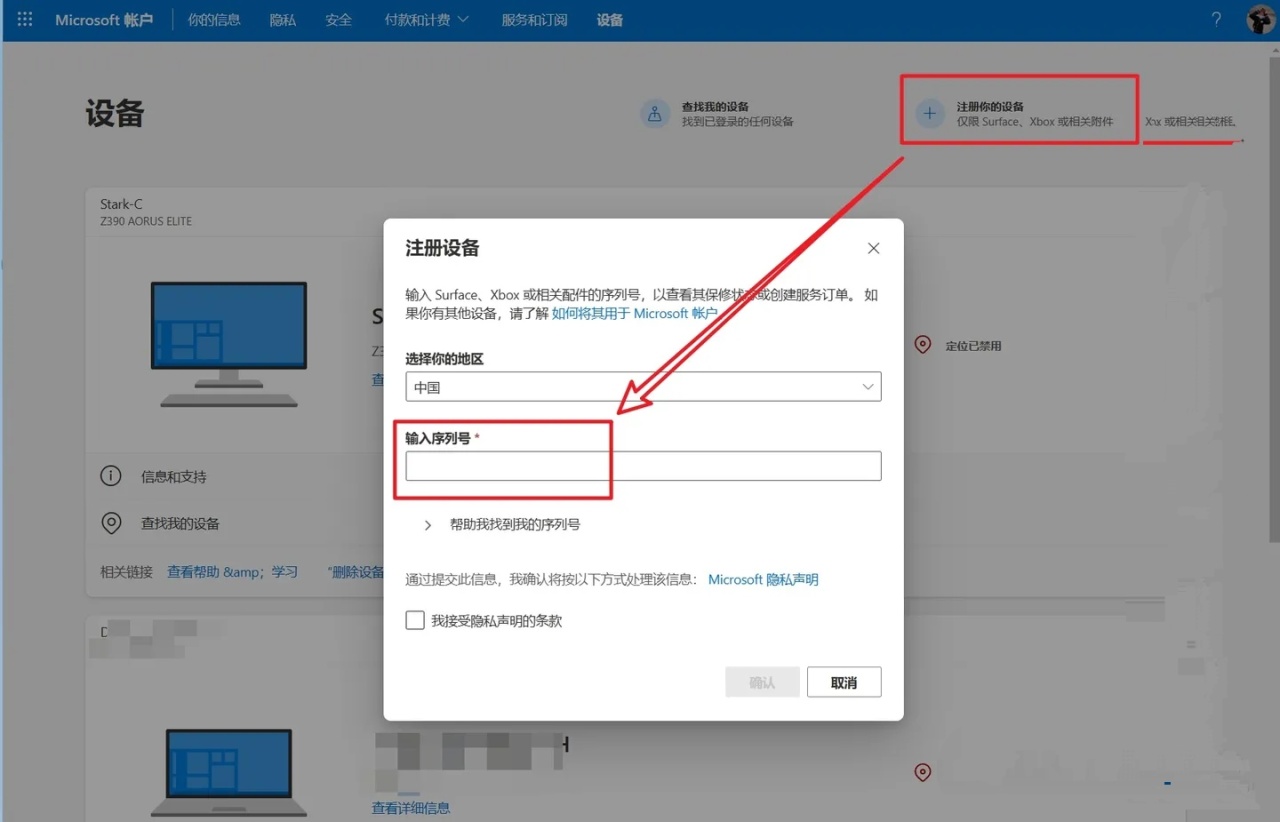Open the 查看帮助 & 学习 link
The image size is (1280, 822).
[233, 572]
